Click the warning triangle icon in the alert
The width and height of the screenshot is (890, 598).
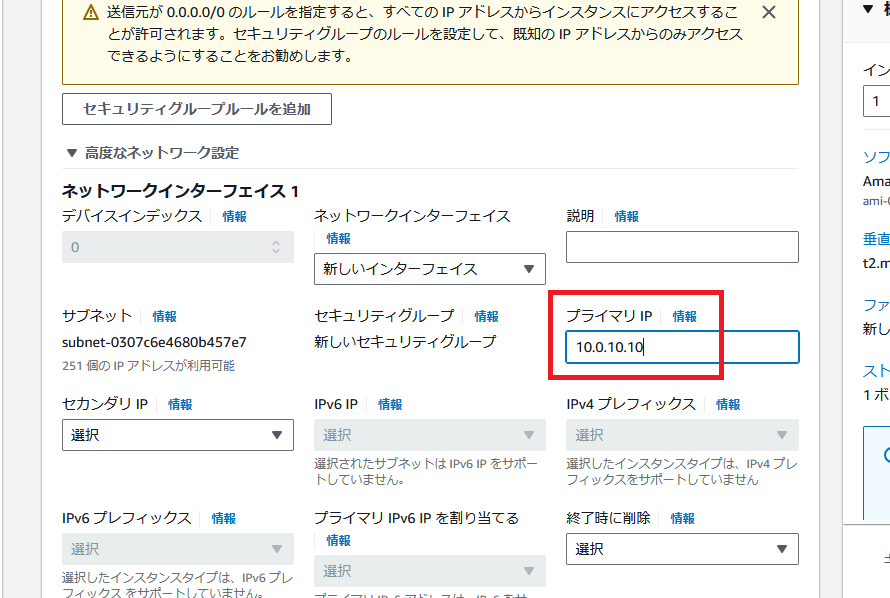point(91,12)
